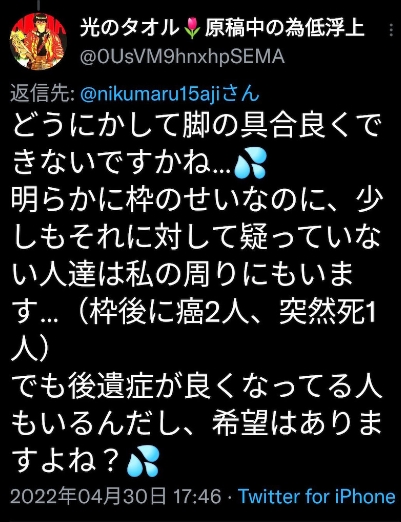Click the 原稿中の為低浮上 part of the name
Image resolution: width=401 pixels, height=522 pixels.
point(284,28)
